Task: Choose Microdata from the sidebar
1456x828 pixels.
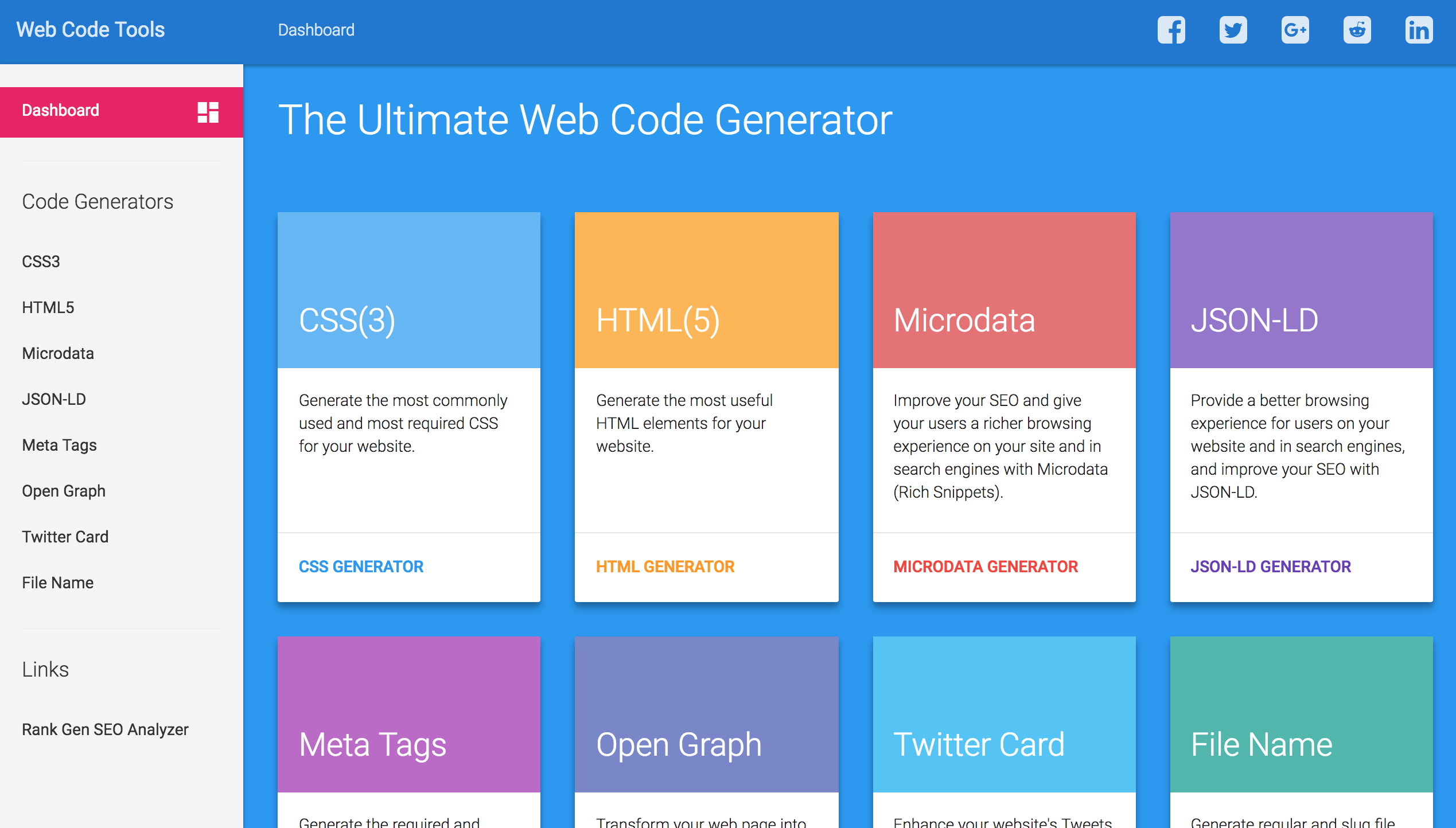Action: (58, 353)
